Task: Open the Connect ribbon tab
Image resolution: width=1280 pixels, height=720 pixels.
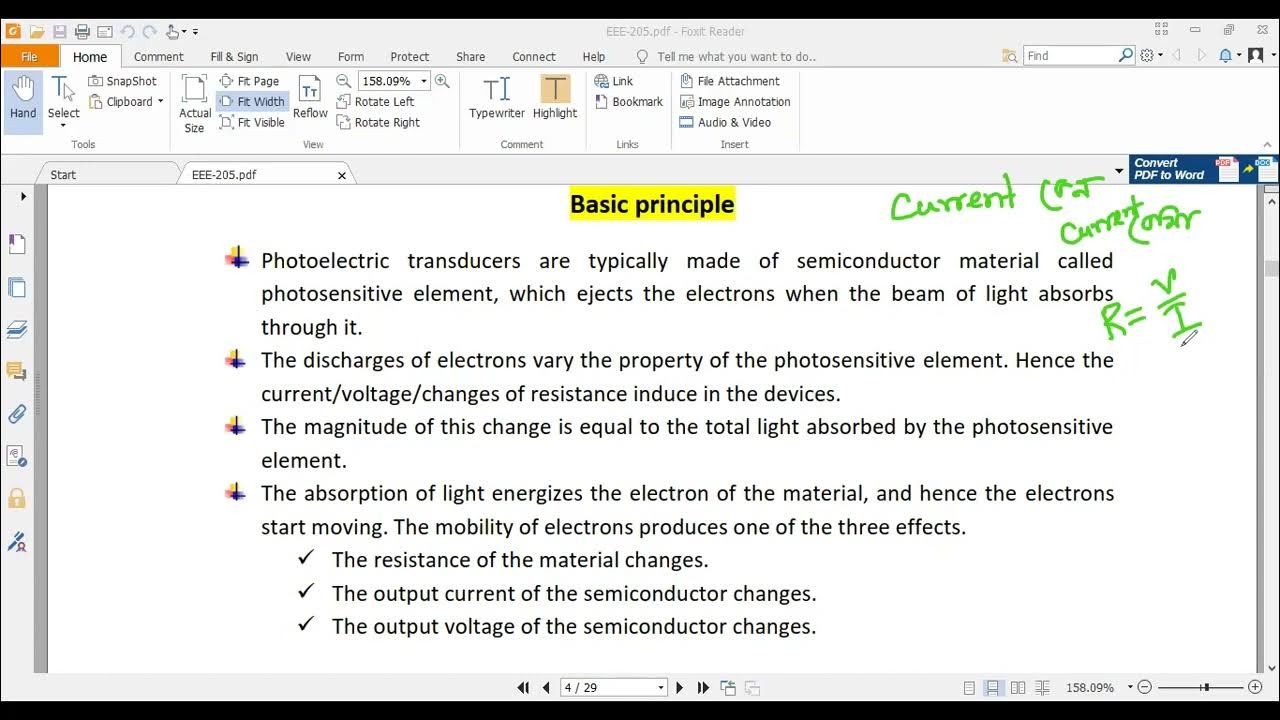Action: 534,57
